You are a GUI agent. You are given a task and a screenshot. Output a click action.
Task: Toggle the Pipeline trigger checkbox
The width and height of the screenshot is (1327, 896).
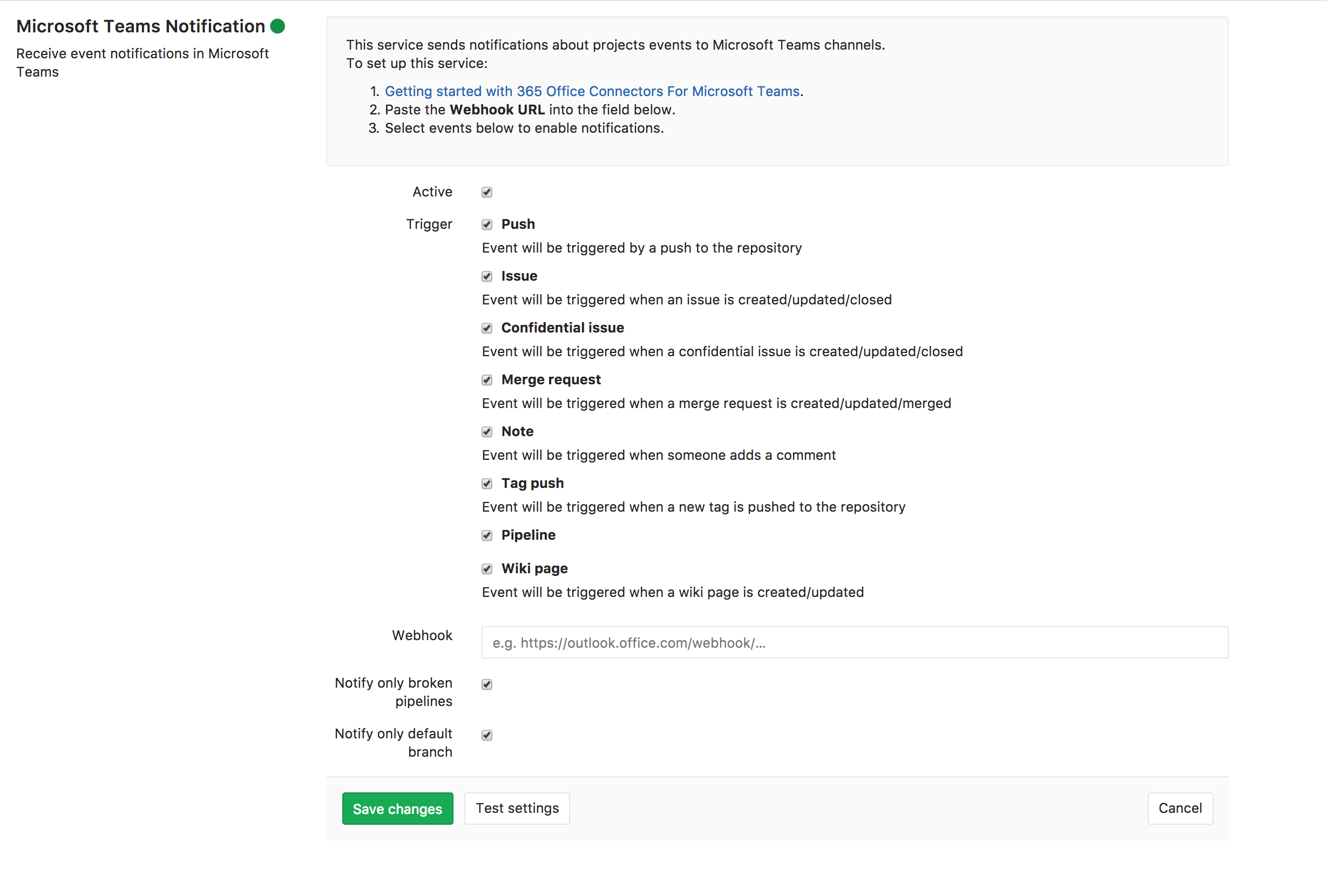pos(486,535)
